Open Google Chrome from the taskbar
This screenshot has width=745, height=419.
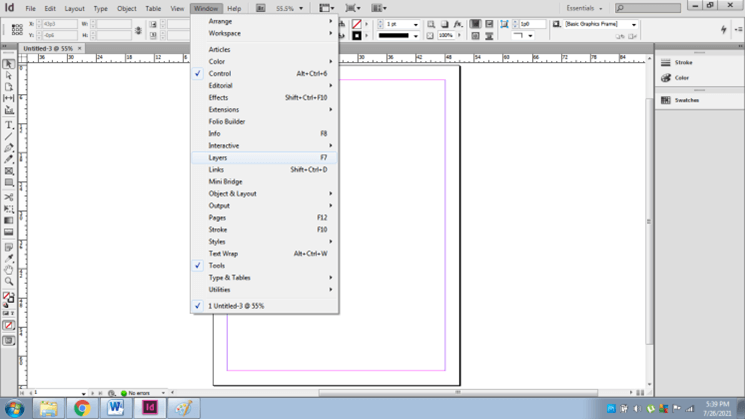82,408
